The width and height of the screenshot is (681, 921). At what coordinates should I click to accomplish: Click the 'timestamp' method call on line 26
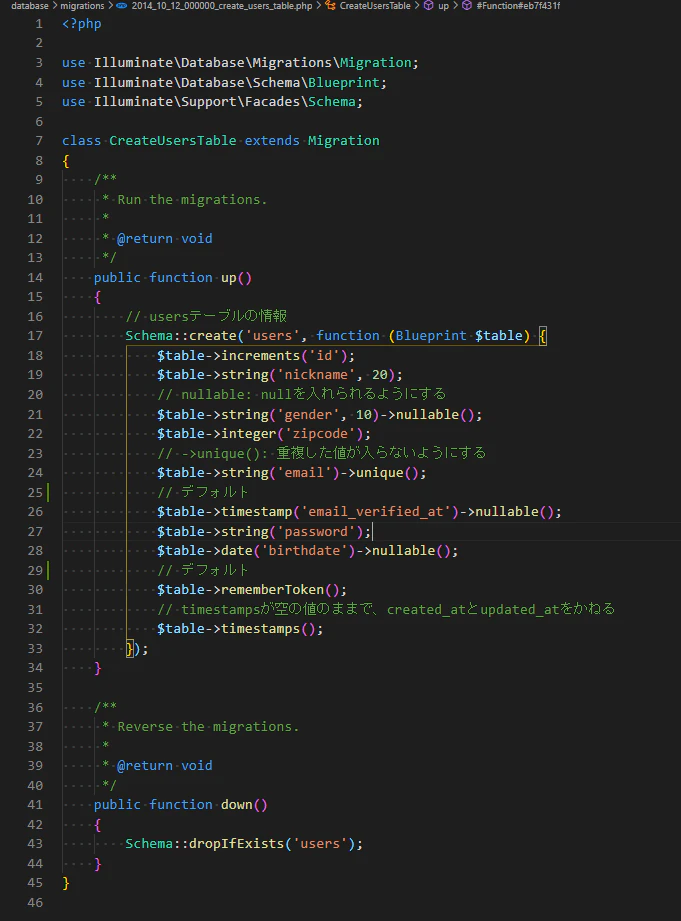(x=256, y=512)
